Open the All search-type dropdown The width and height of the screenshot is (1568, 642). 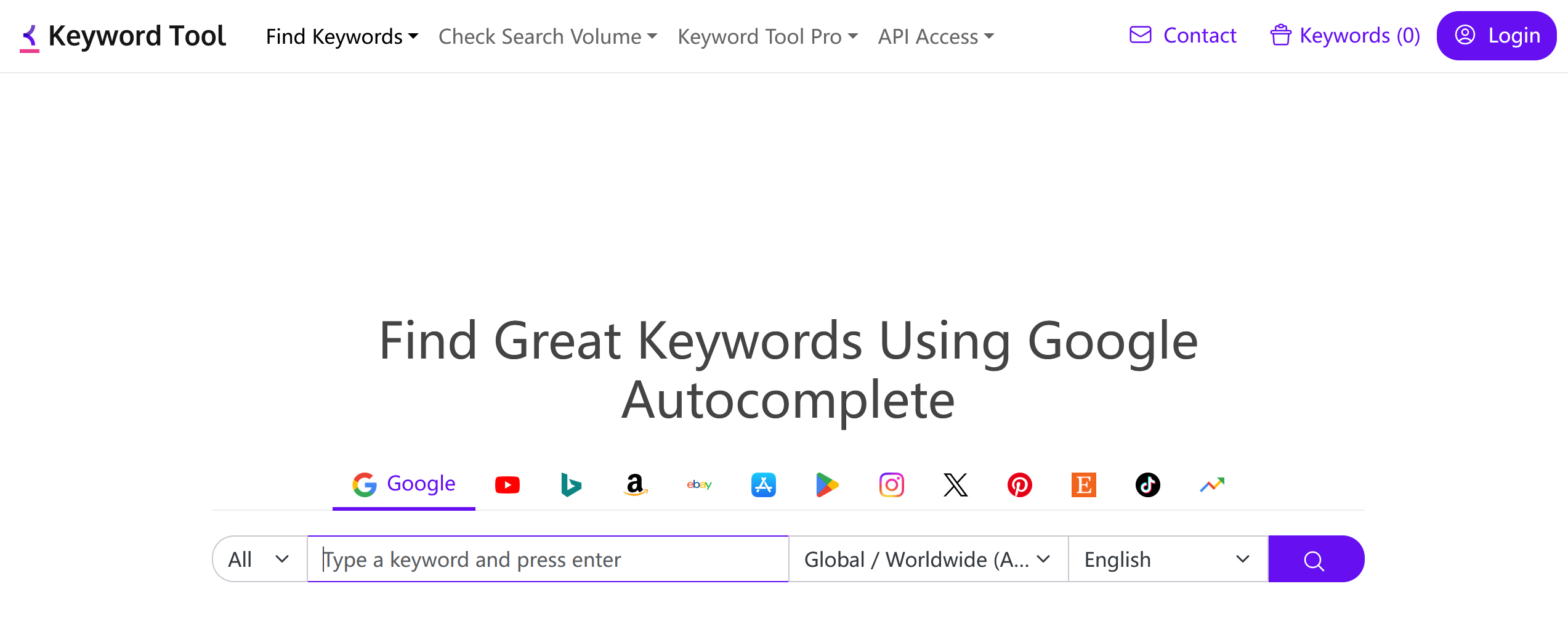(260, 559)
